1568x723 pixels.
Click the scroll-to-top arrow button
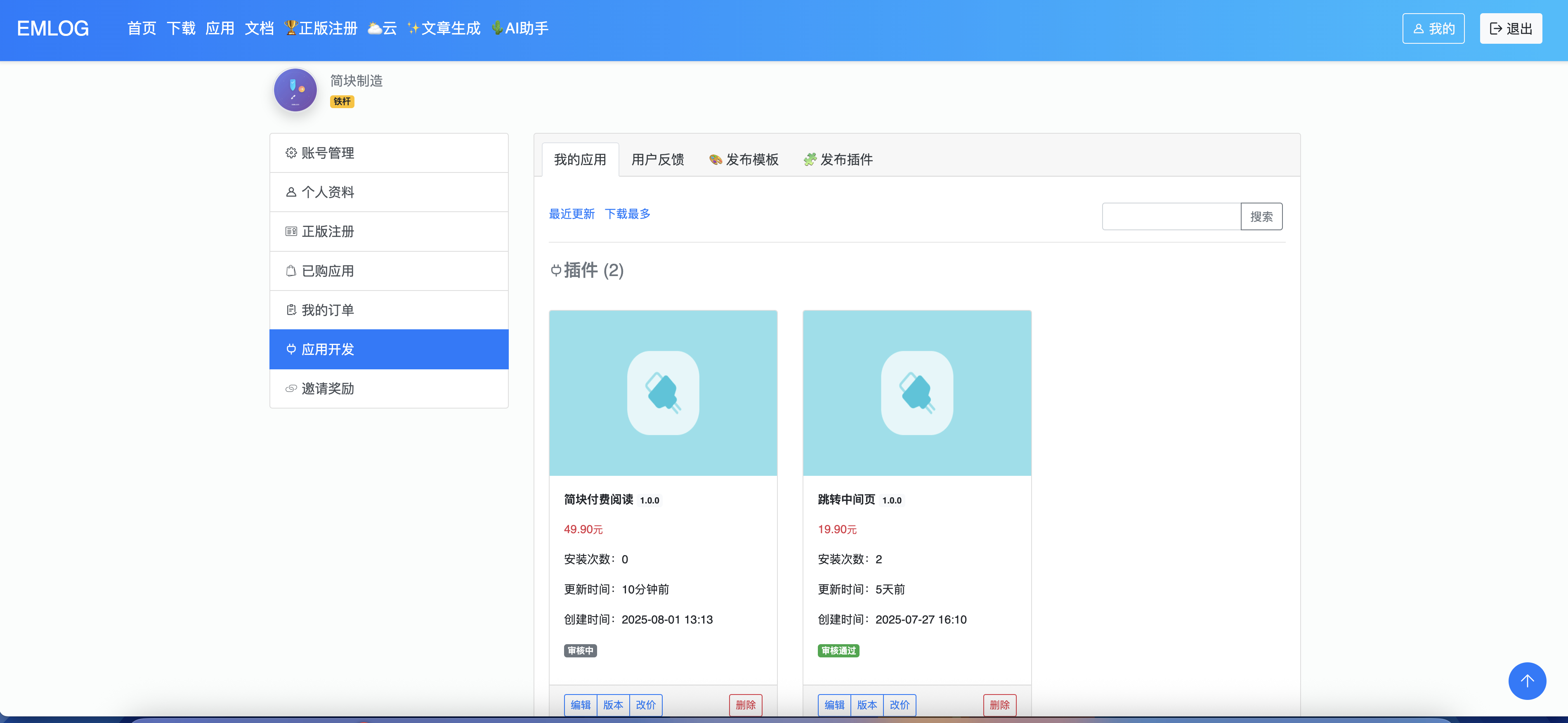click(1527, 680)
